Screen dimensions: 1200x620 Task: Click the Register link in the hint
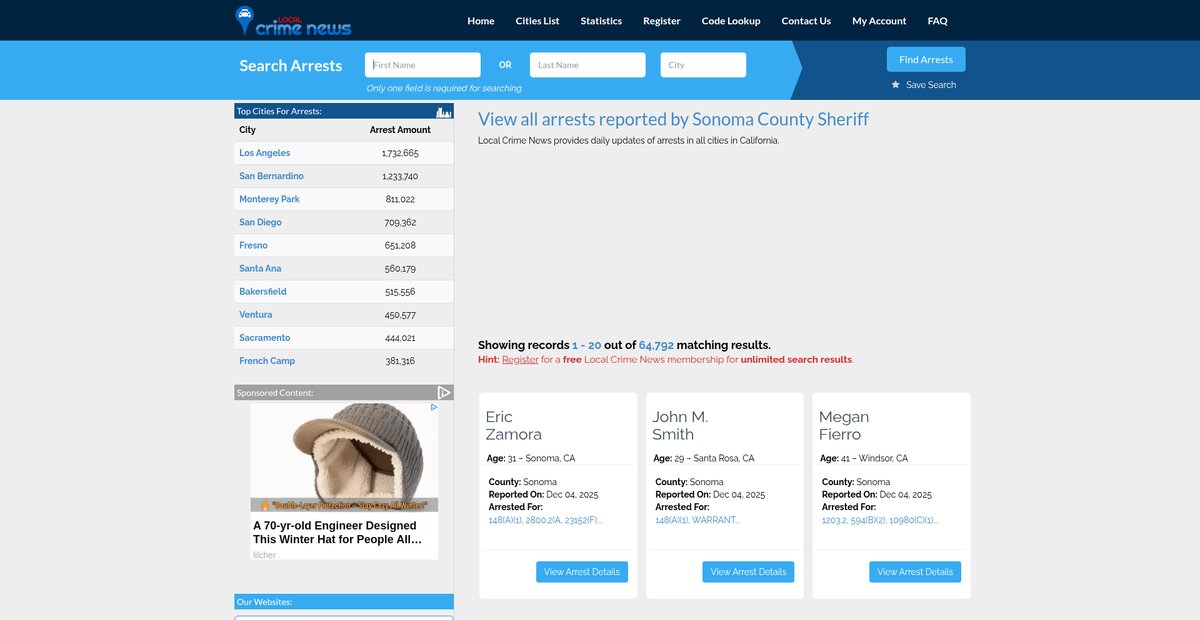click(520, 359)
